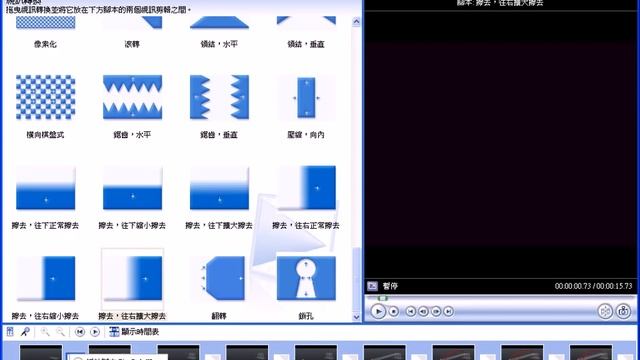Select the 滾轉 roll transition
This screenshot has height=360, width=640.
(x=132, y=23)
